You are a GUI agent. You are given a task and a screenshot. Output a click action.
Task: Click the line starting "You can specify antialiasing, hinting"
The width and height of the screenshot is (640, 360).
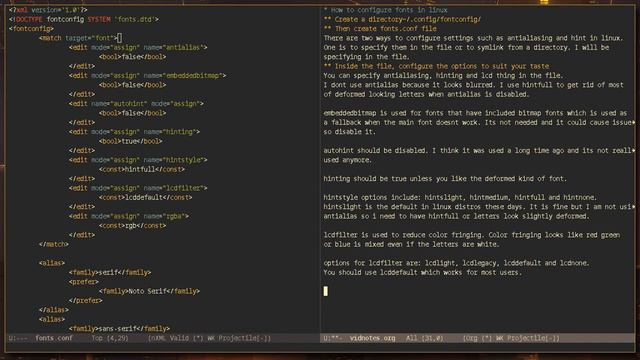pyautogui.click(x=443, y=76)
